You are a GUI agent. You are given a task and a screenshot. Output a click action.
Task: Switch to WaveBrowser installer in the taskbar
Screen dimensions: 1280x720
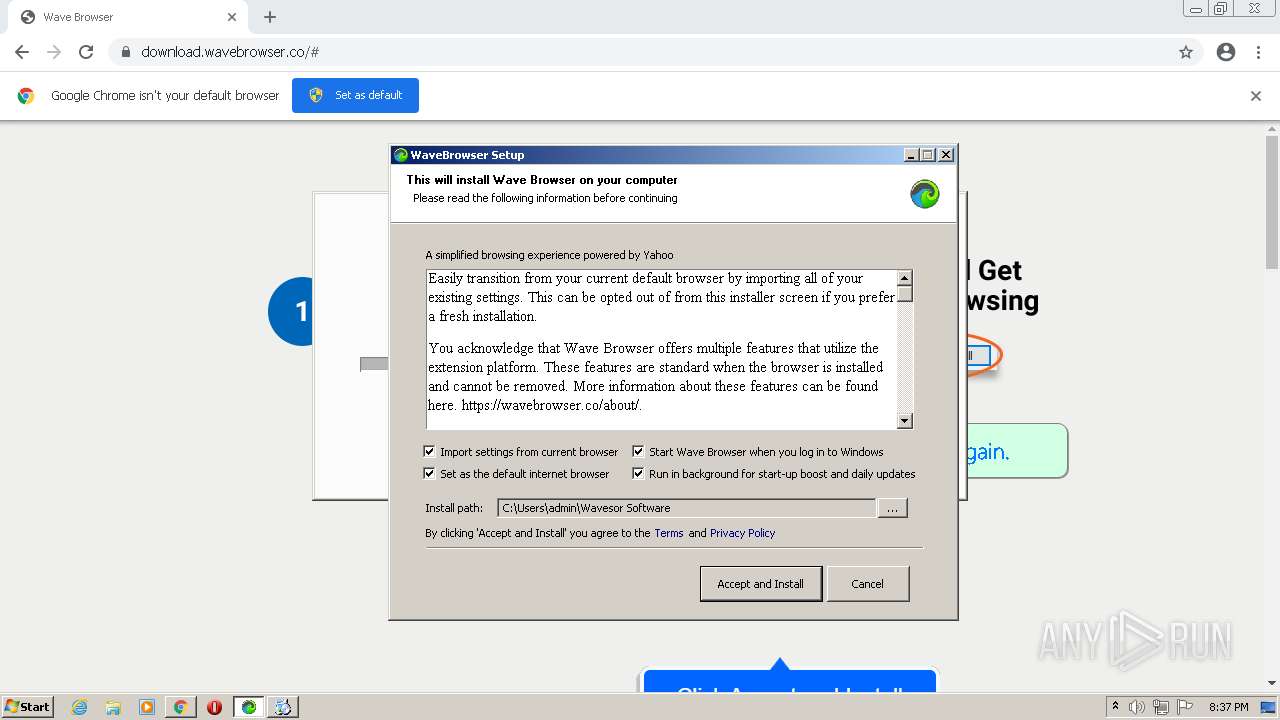[x=249, y=707]
